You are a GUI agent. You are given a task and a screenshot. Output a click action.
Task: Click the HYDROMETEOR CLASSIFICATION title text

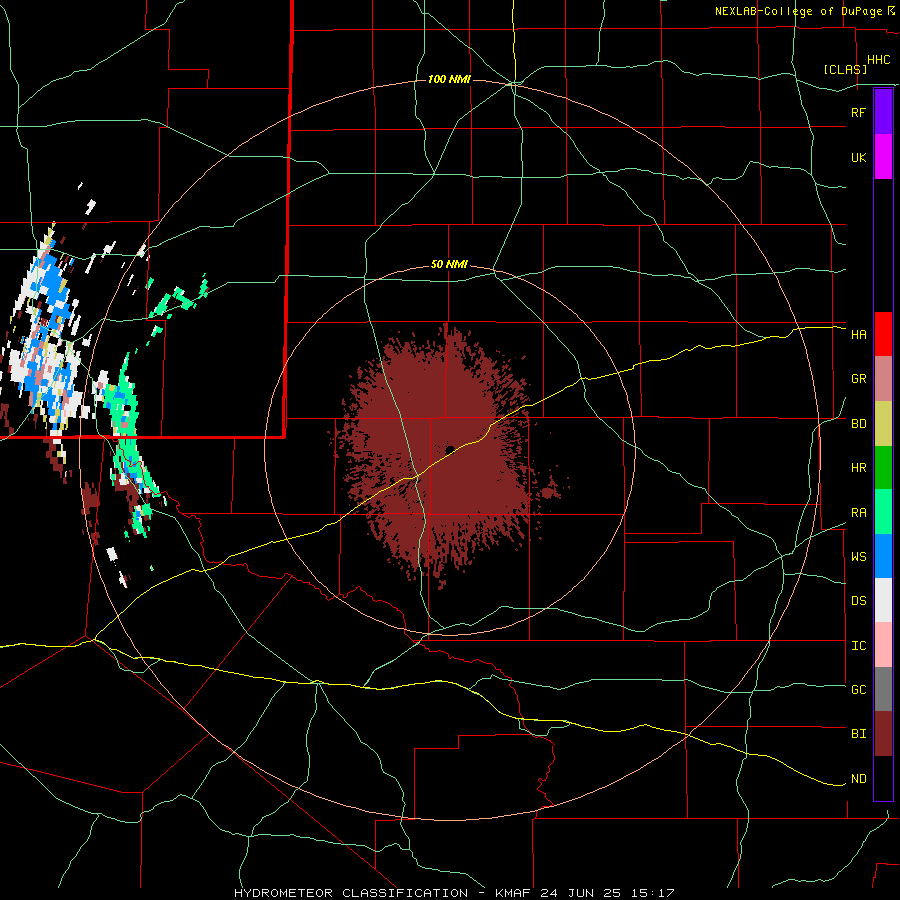[351, 893]
